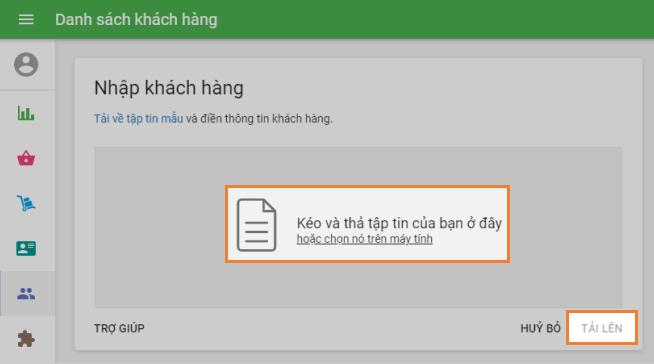
Task: Download the sample file via 'Tải về tập tin mẫu'
Action: [x=138, y=119]
